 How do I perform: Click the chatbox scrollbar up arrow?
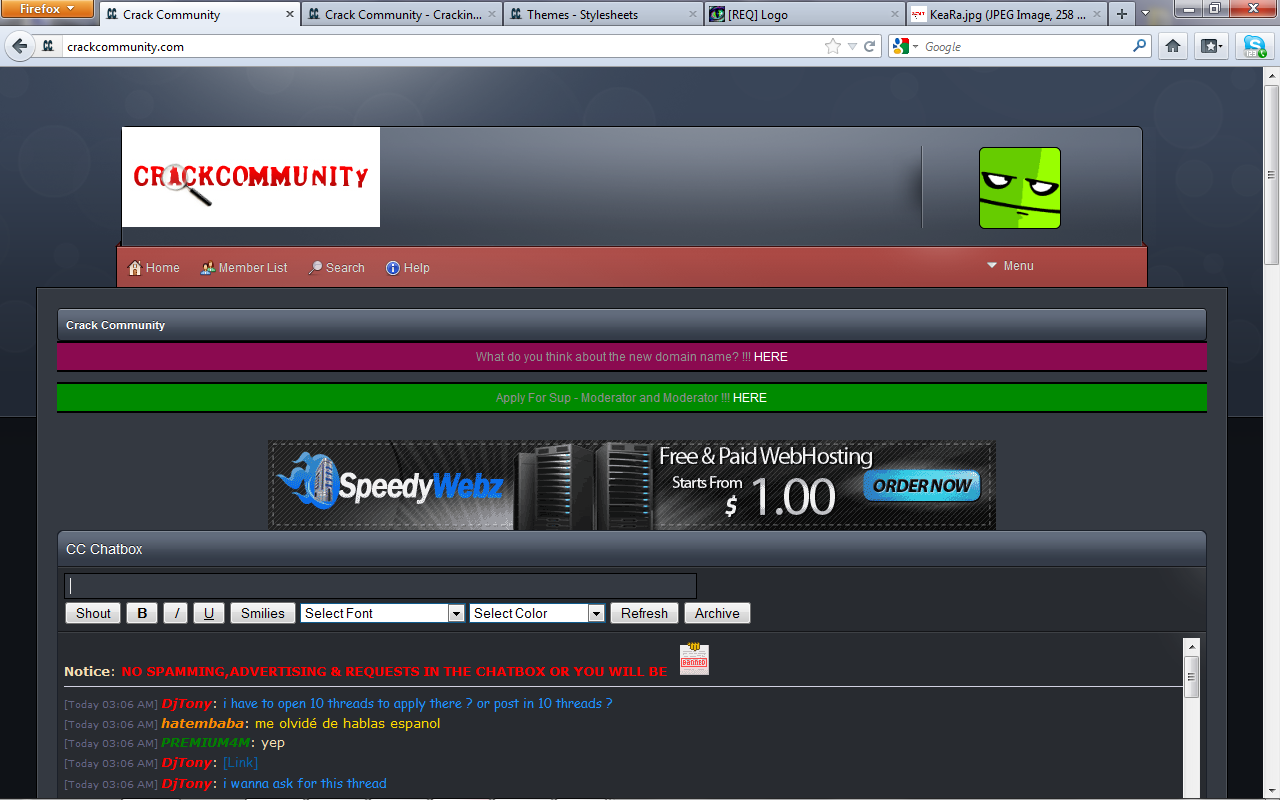1191,647
